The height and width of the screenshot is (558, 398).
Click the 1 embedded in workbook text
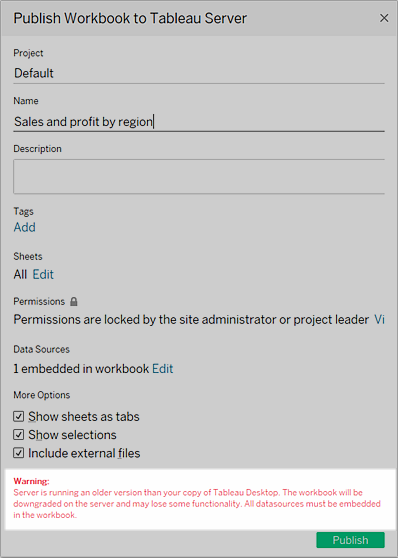[x=81, y=369]
